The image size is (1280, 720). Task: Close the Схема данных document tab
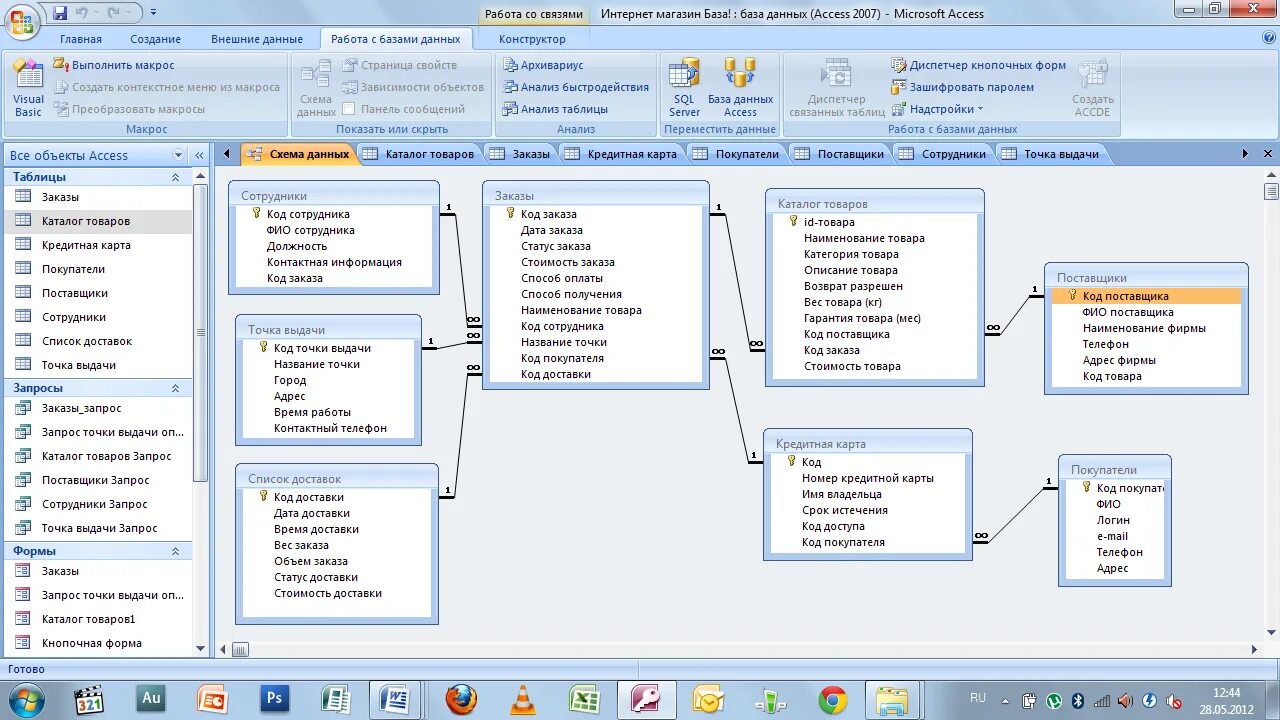pos(1269,154)
